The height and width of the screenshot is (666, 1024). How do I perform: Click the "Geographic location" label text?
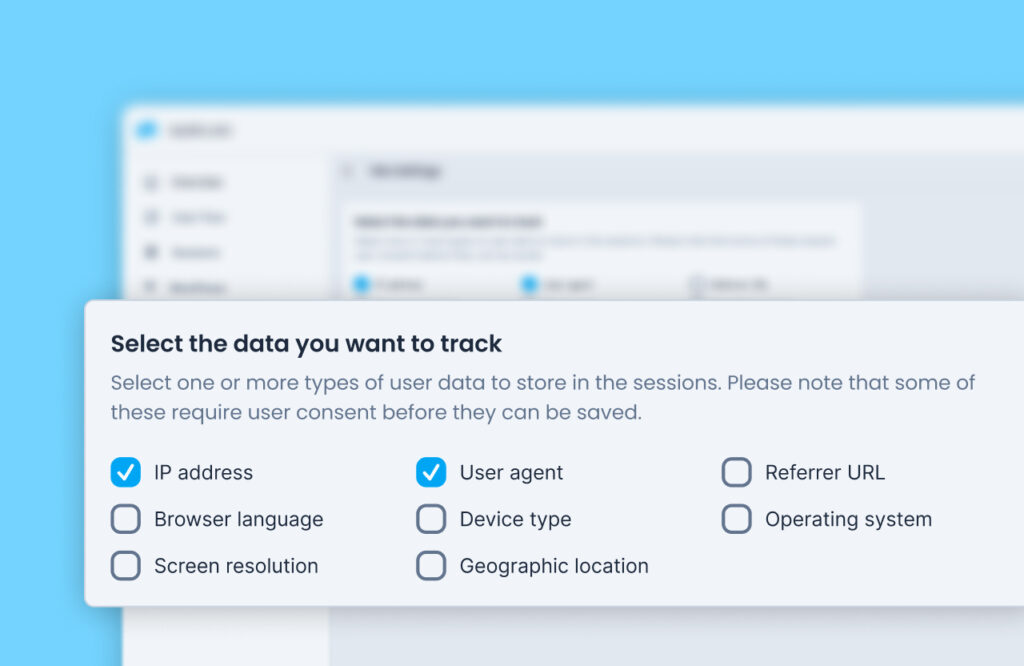pos(554,566)
